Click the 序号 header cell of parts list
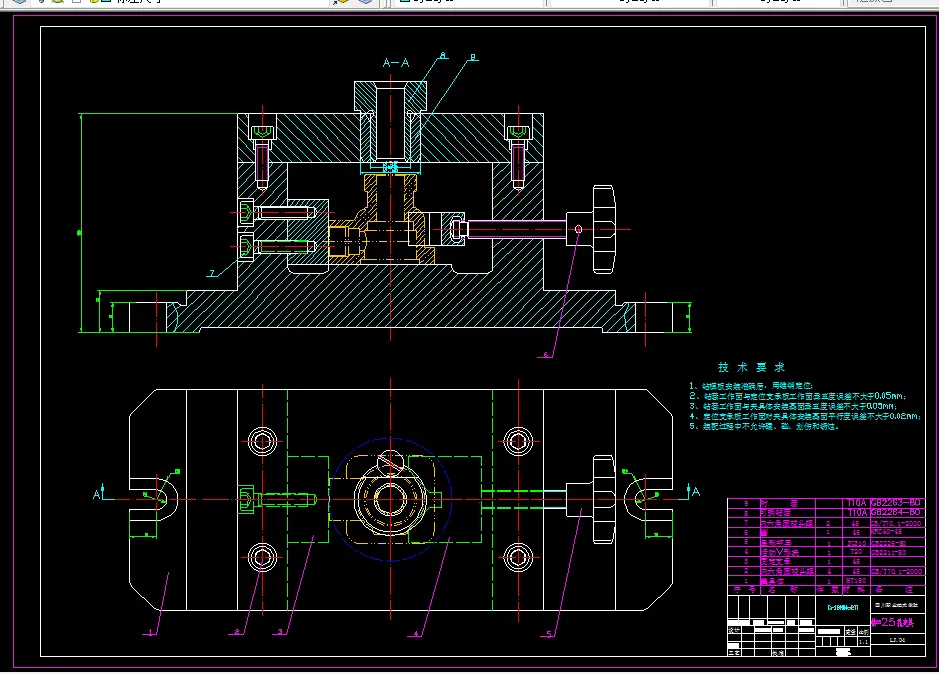Screen dimensions: 939x674 click(x=745, y=590)
